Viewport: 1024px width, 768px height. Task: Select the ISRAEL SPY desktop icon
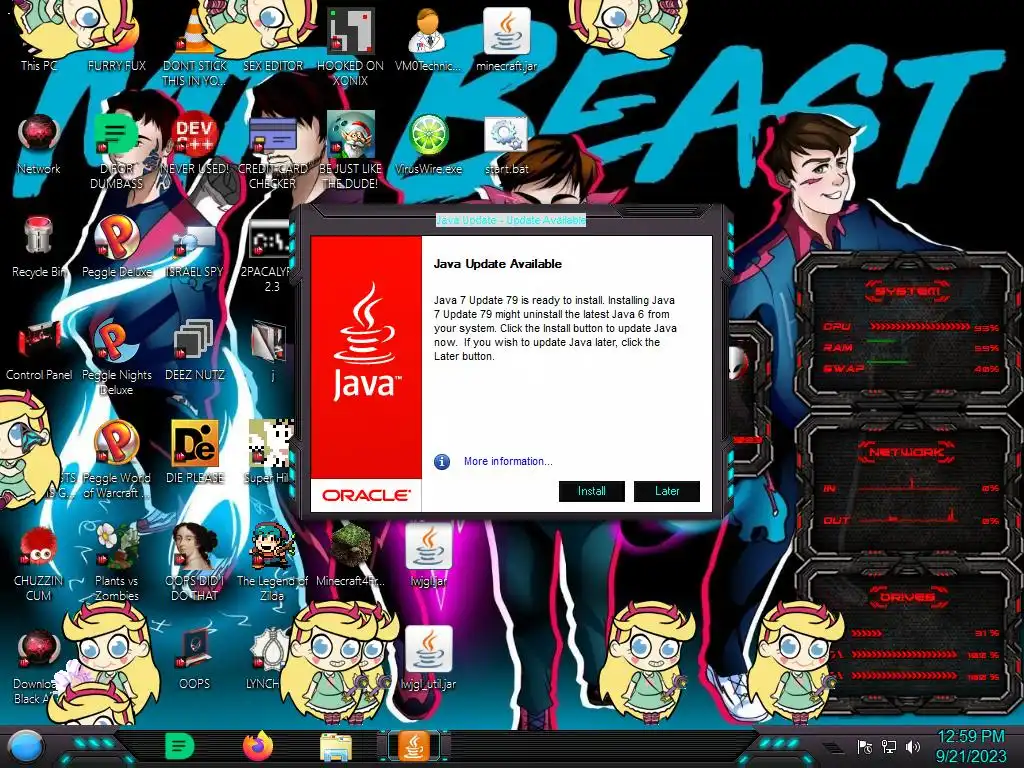coord(195,249)
